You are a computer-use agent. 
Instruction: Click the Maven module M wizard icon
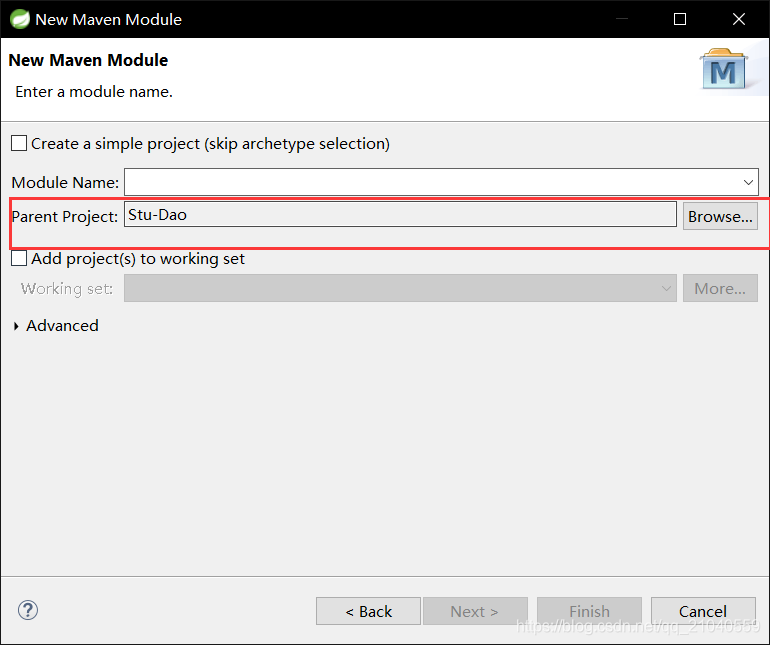point(723,69)
